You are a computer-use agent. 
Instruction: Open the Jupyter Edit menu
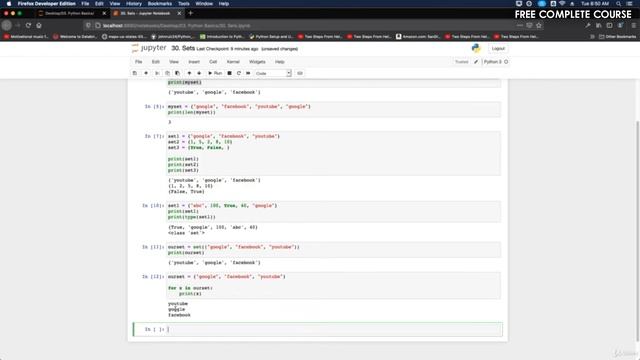(156, 62)
